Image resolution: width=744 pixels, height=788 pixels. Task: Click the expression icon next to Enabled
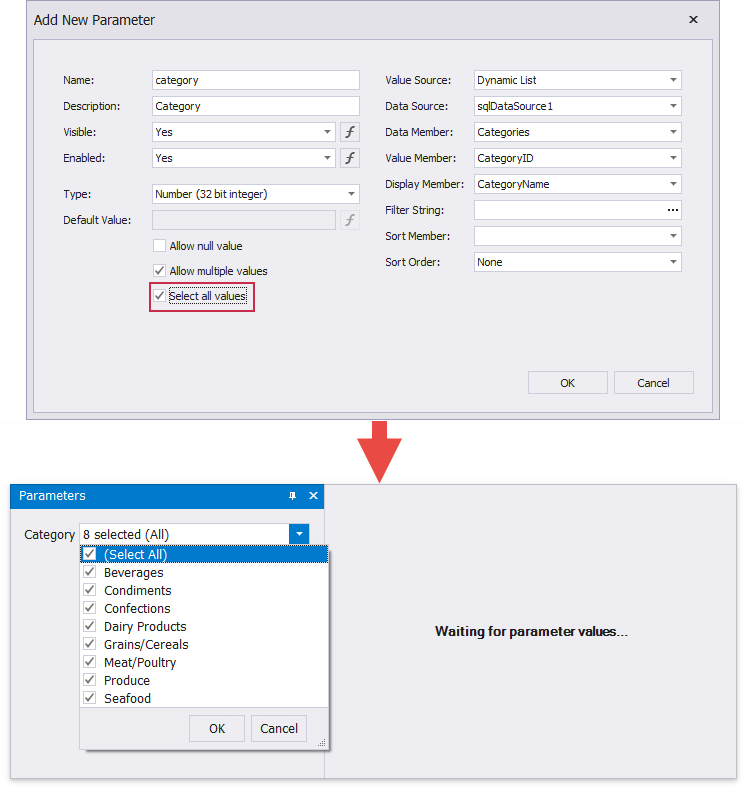click(x=350, y=158)
